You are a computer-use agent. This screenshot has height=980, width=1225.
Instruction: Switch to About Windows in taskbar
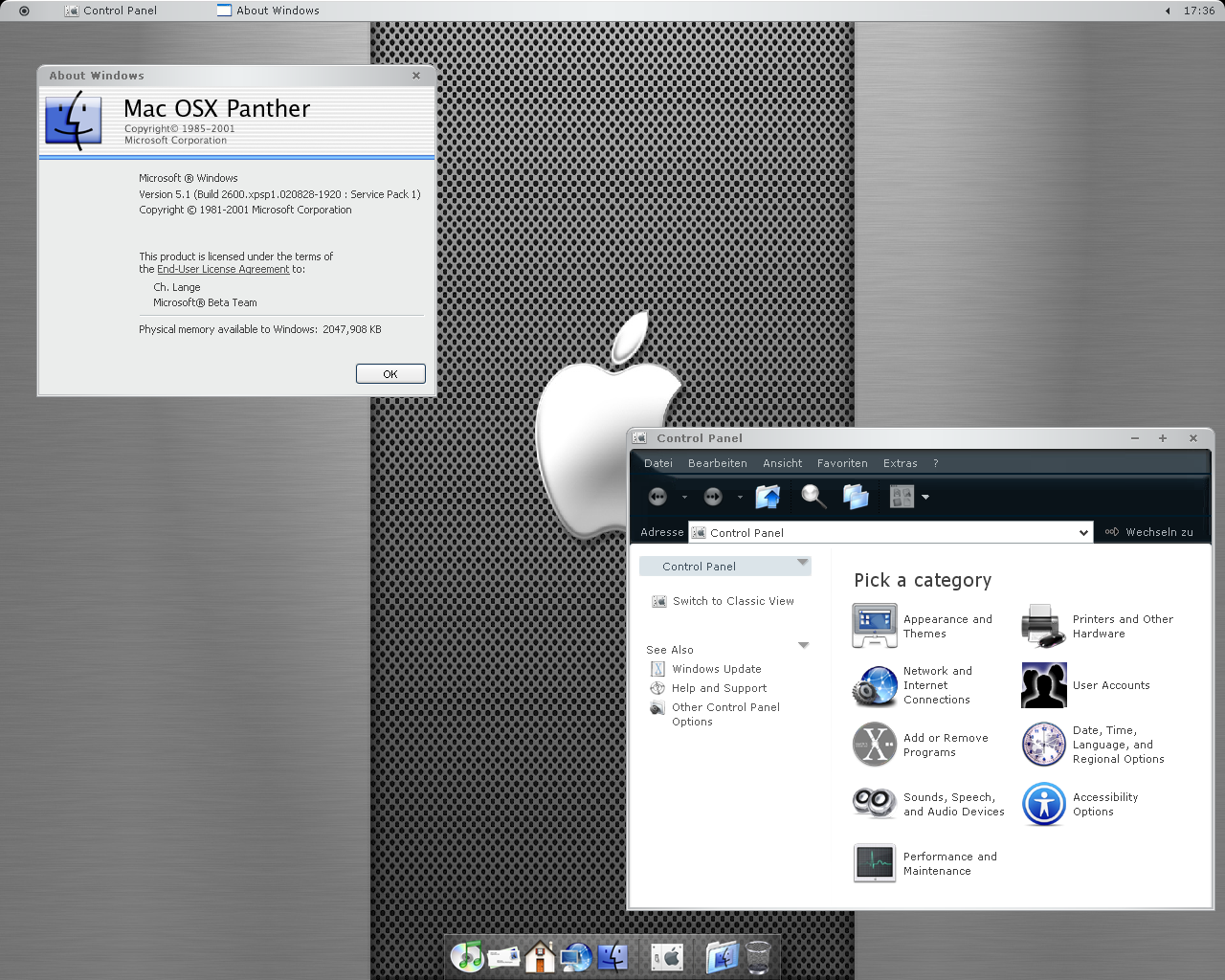click(x=269, y=11)
